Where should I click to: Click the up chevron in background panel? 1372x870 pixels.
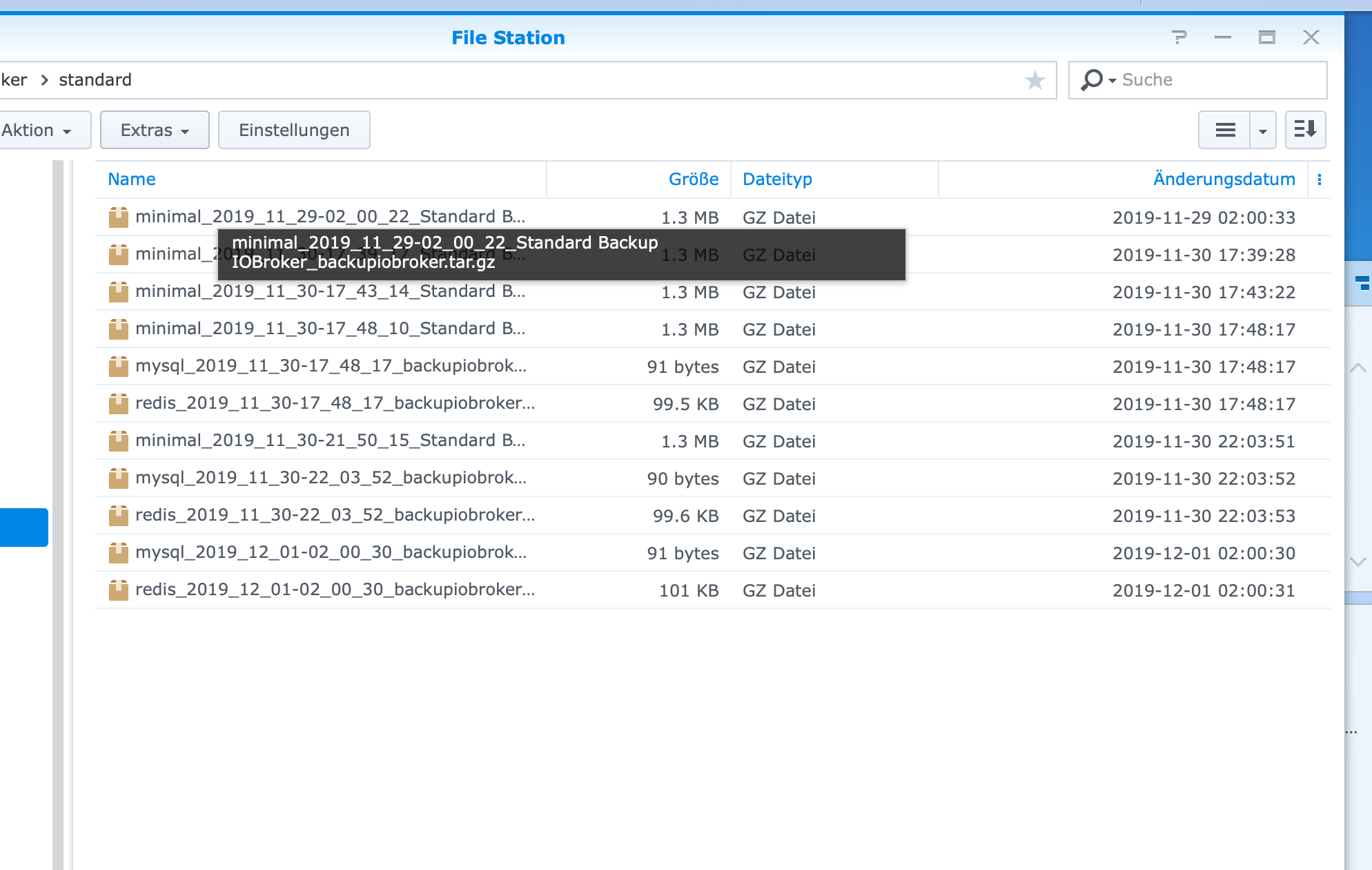(x=1358, y=368)
